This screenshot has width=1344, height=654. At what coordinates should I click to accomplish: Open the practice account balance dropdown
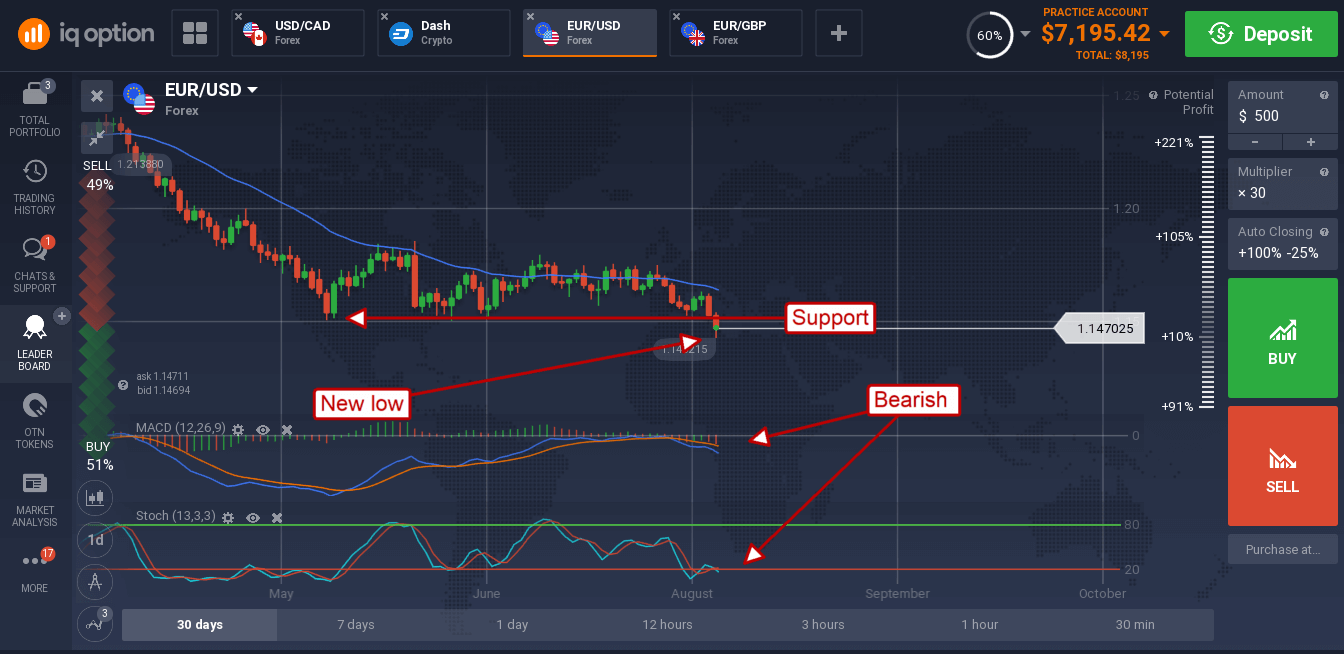[1164, 34]
